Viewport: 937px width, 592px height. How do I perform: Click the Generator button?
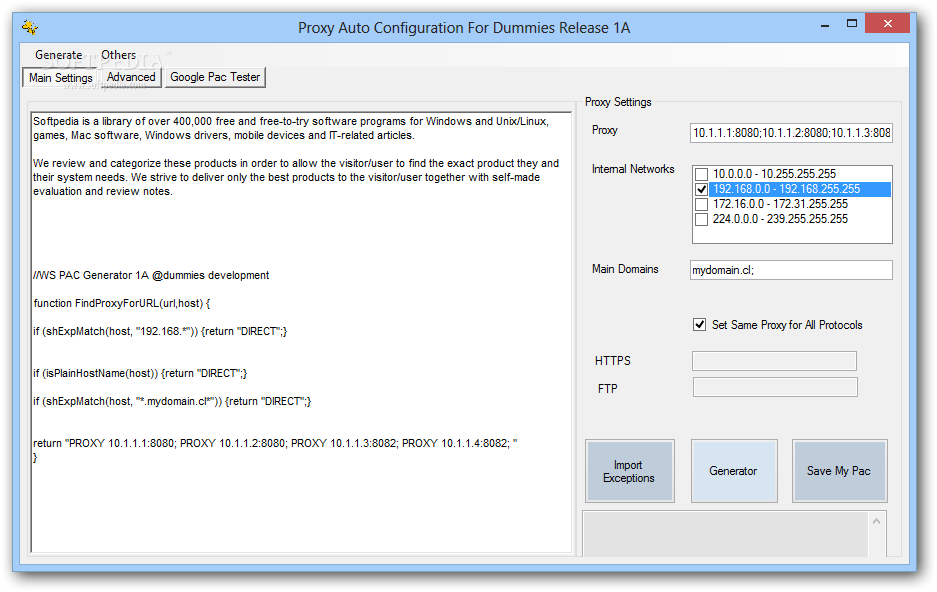[733, 471]
